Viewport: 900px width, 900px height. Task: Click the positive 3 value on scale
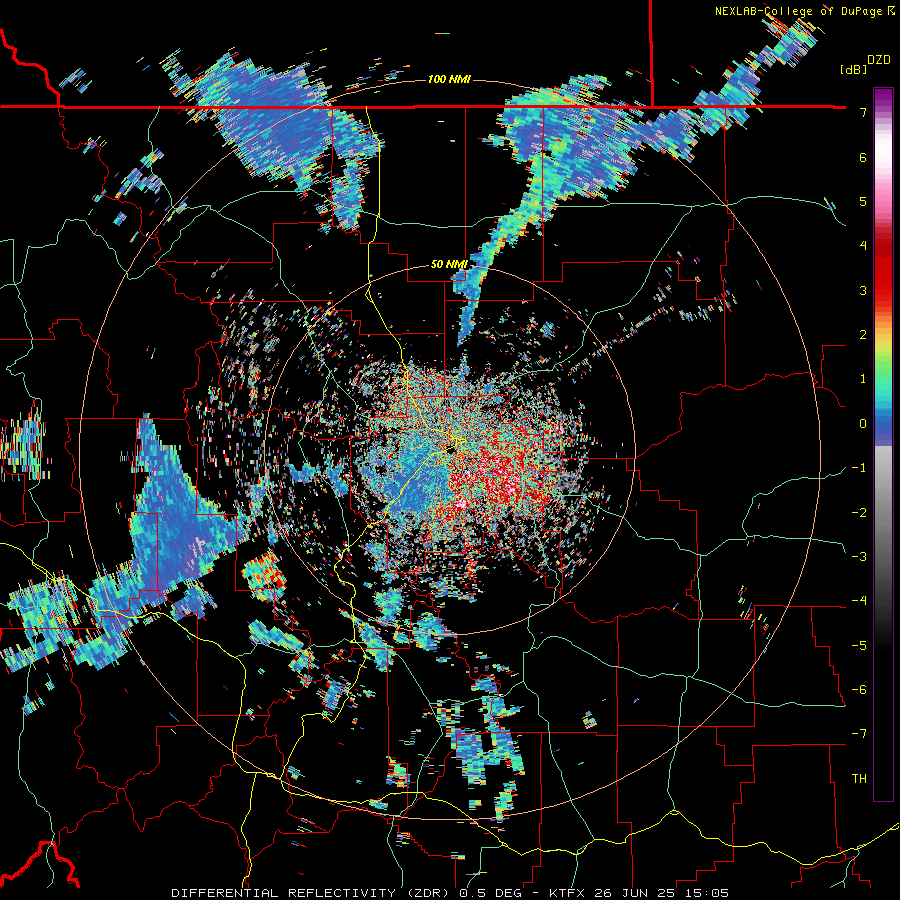pos(863,290)
